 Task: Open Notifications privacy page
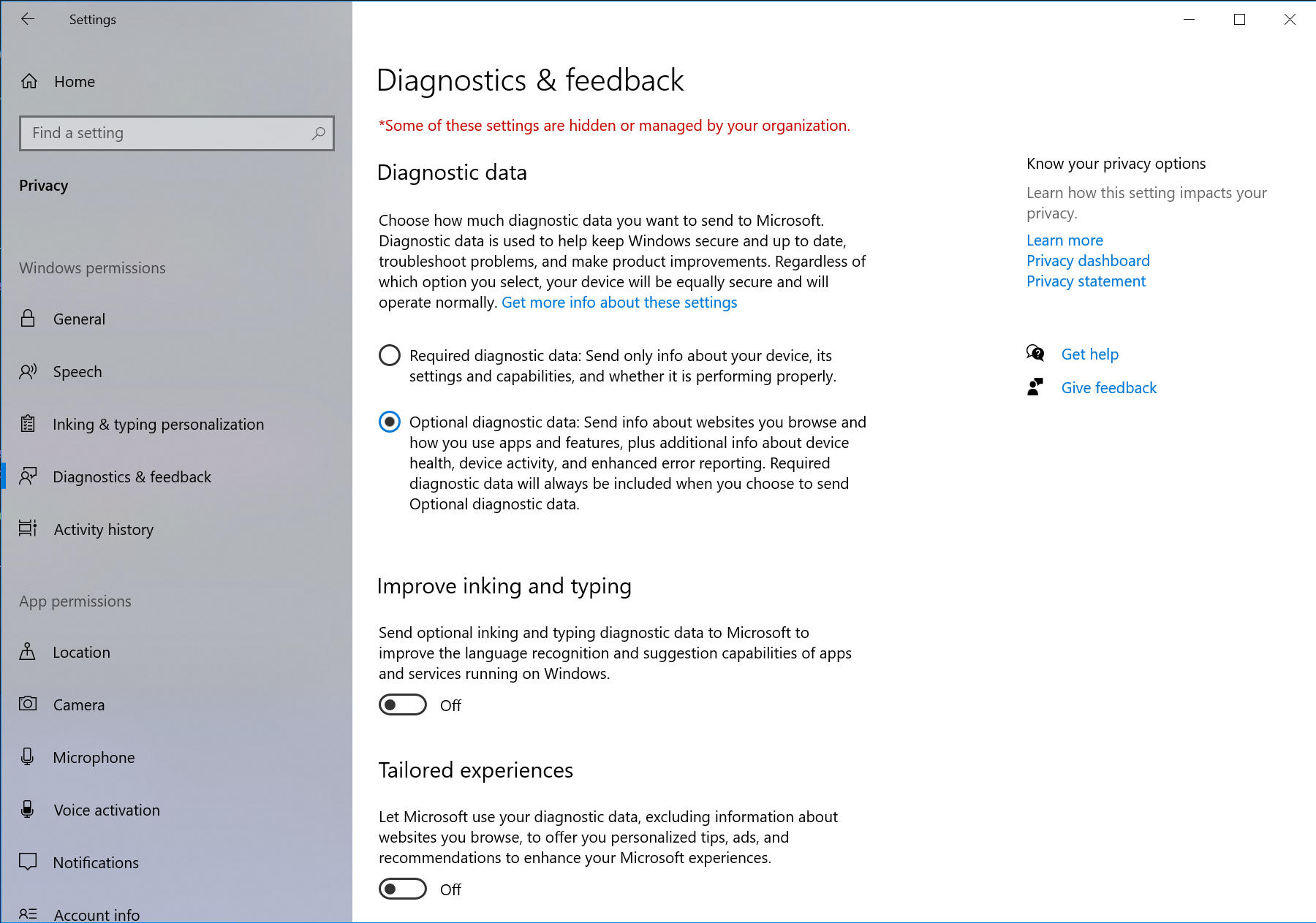(x=96, y=863)
